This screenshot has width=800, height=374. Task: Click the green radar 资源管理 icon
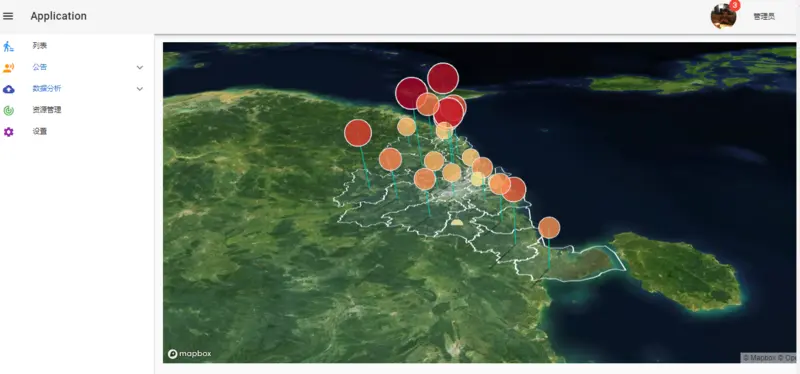[x=9, y=111]
